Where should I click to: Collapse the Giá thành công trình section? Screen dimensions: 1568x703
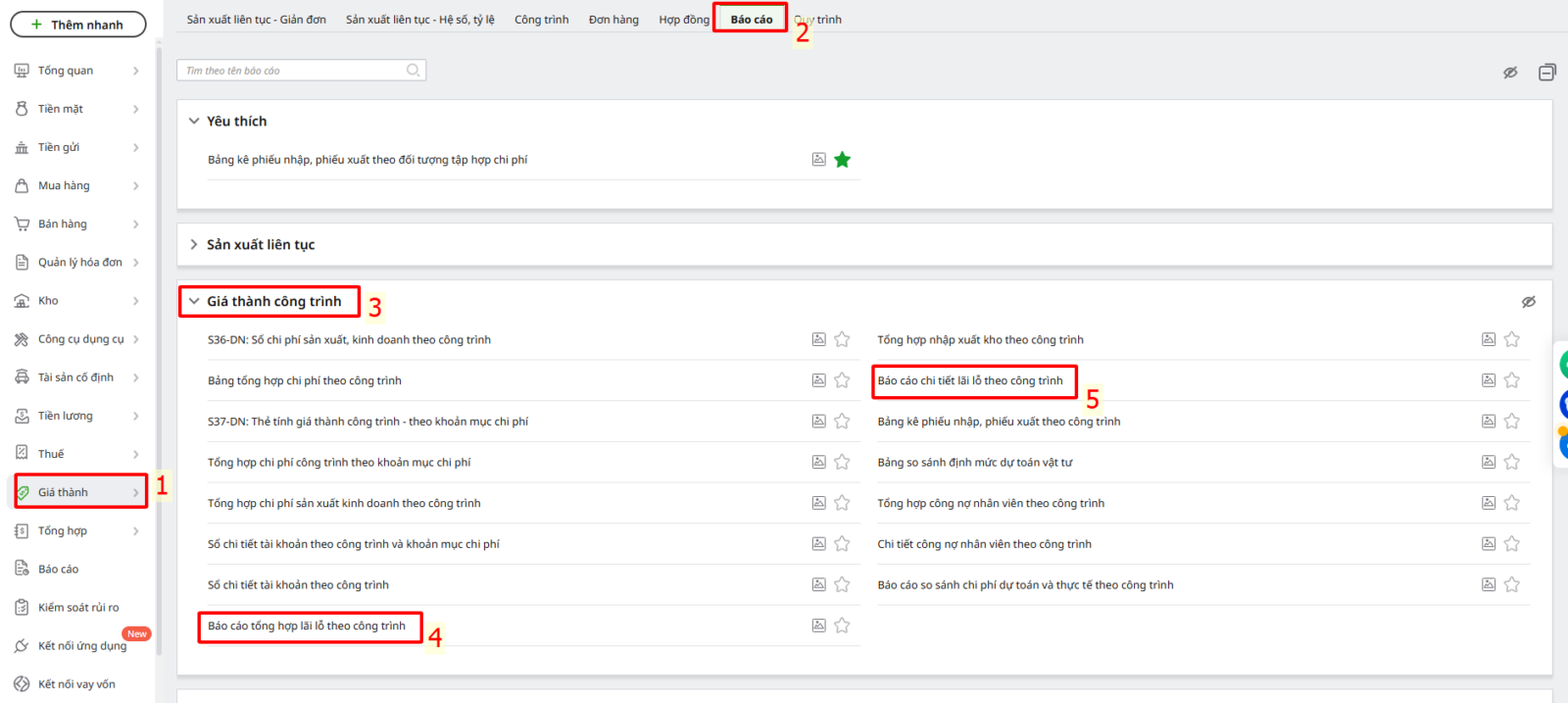coord(194,301)
